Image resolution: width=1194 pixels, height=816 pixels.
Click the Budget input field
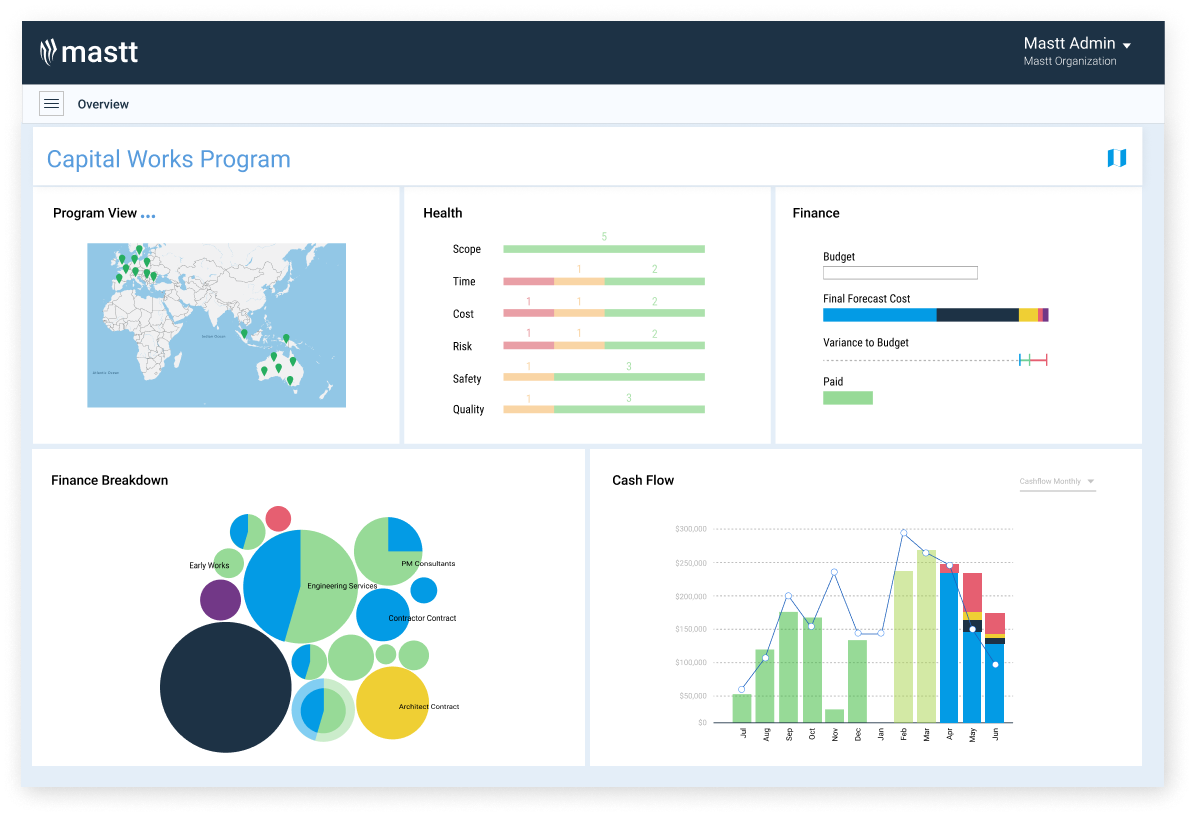pos(899,272)
